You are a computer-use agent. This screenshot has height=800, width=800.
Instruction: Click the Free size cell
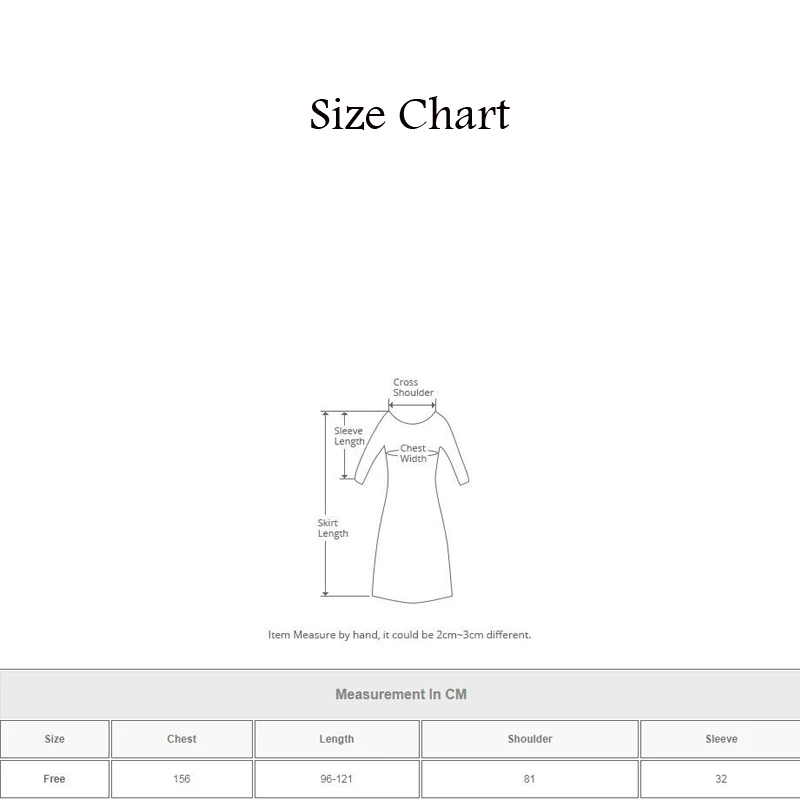pos(55,779)
